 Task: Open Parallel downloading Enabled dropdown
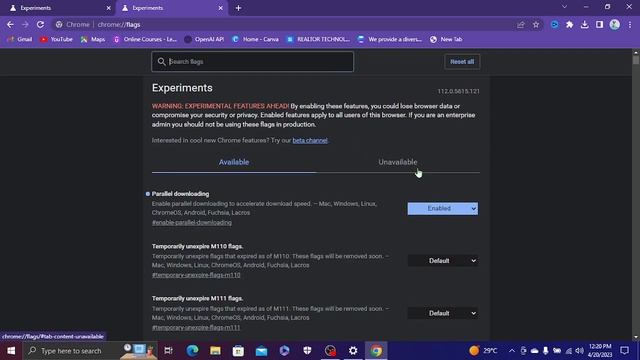click(442, 209)
